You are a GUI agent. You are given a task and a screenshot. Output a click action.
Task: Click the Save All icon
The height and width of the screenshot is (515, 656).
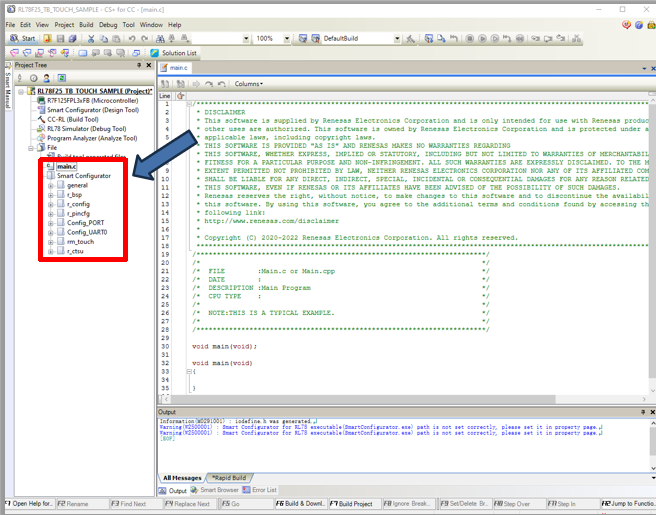pyautogui.click(x=72, y=38)
